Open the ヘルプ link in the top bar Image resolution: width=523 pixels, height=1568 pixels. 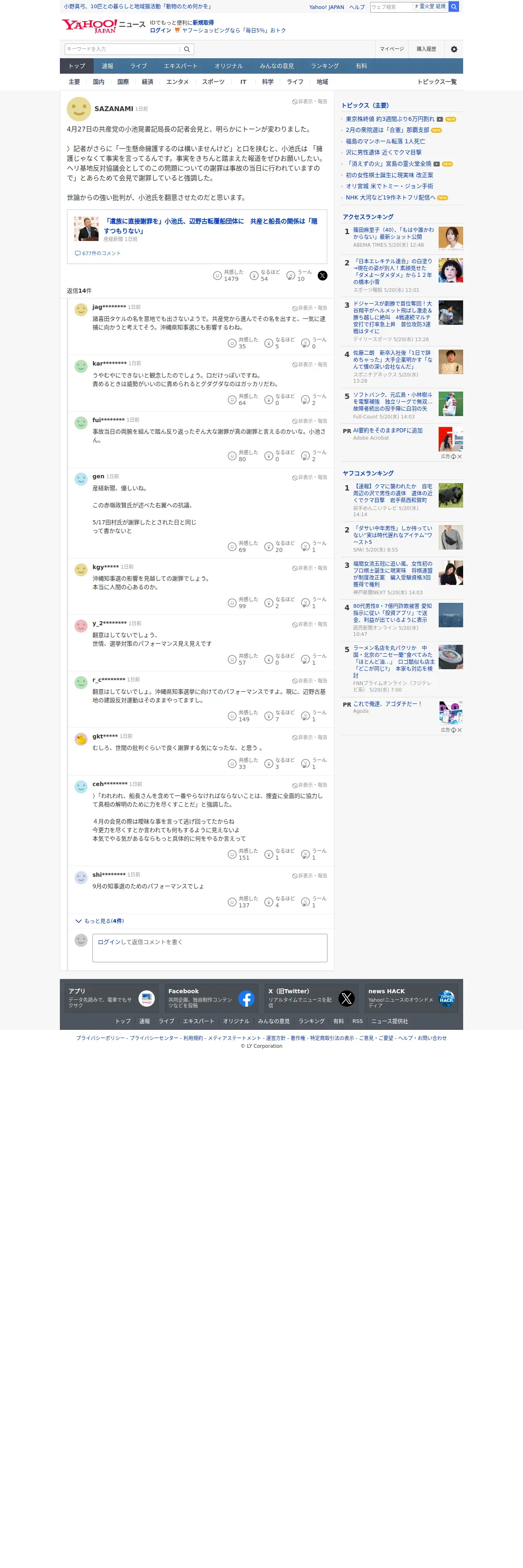[x=357, y=7]
